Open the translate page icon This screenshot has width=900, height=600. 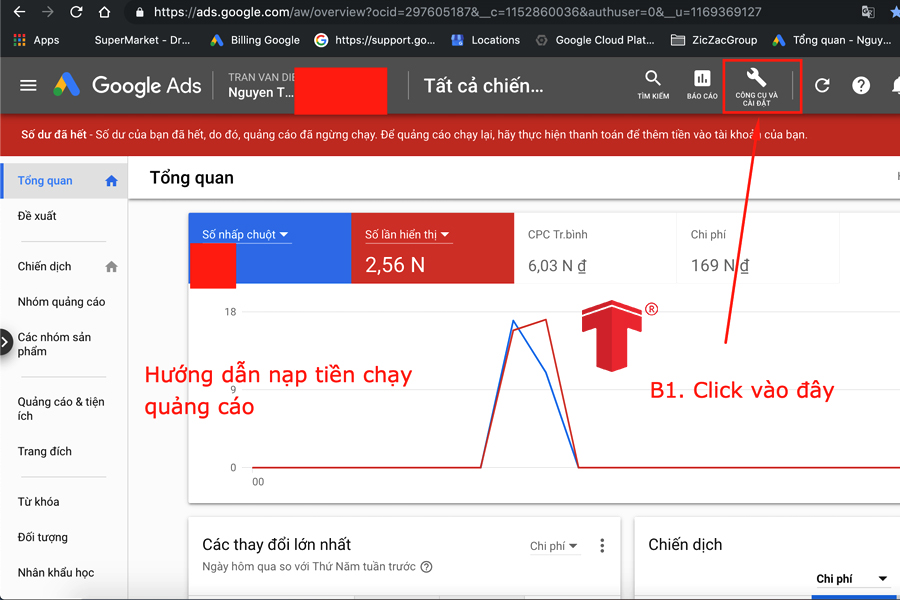tap(868, 12)
